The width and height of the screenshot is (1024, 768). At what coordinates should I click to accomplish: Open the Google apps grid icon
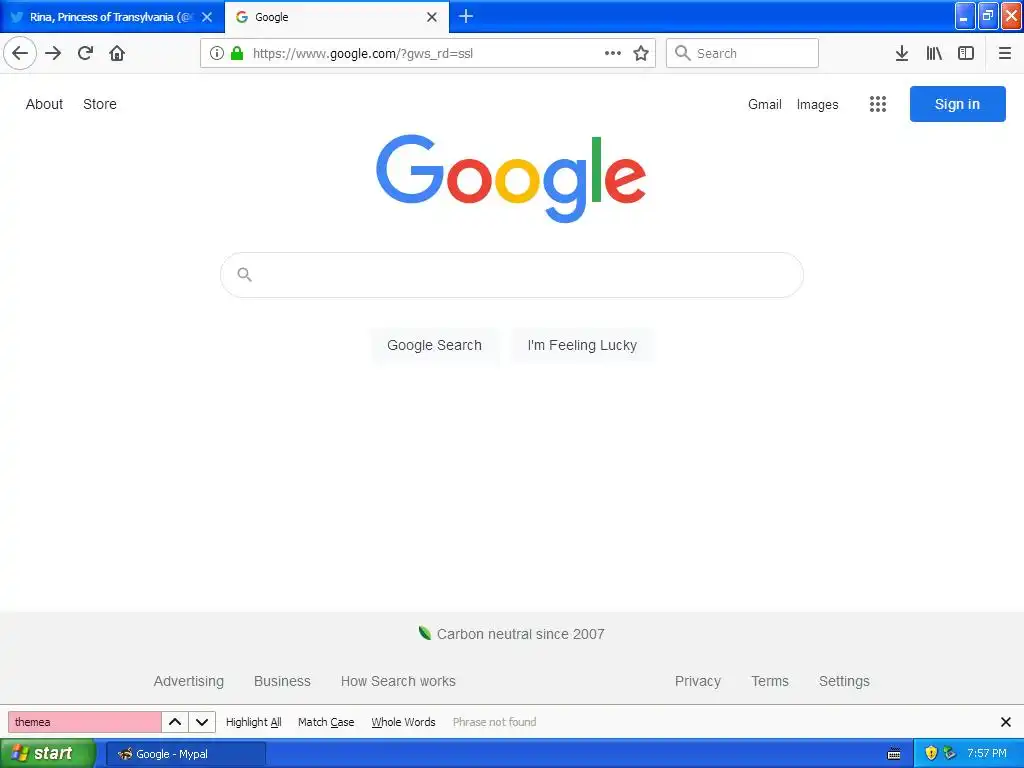(878, 104)
